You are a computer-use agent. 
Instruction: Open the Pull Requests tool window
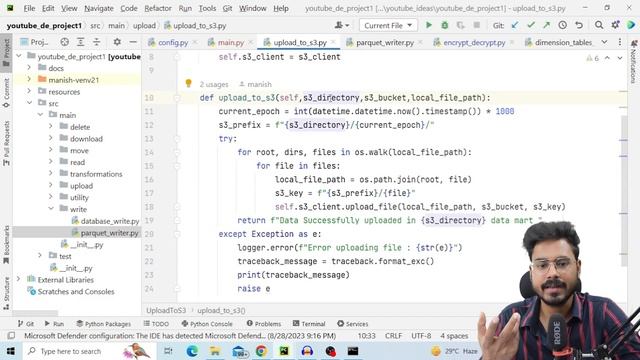click(6, 143)
